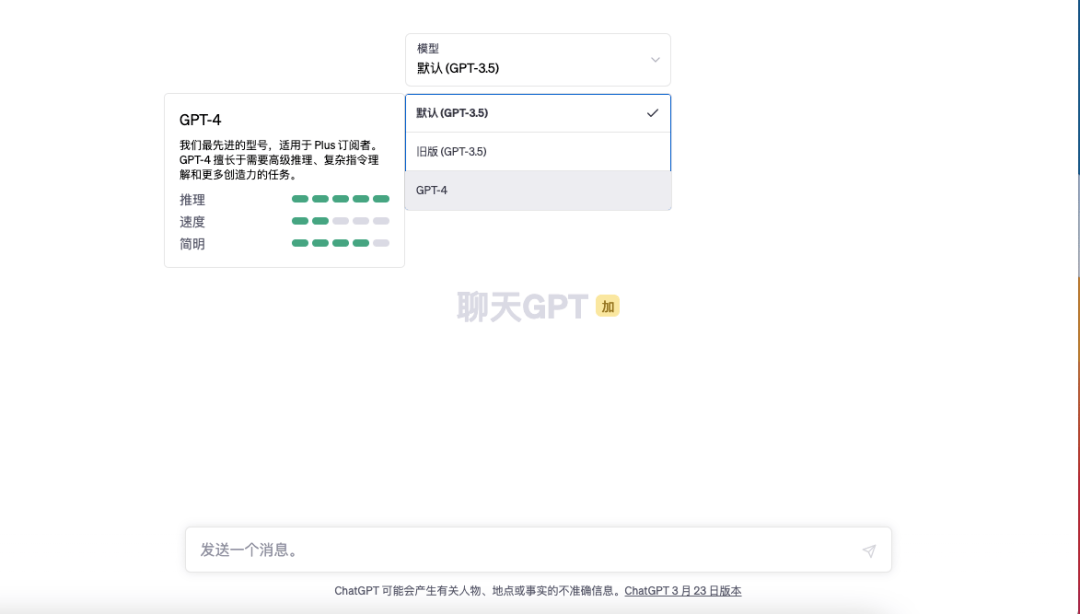Click the 发送一个消息 message input field
Image resolution: width=1080 pixels, height=614 pixels.
click(x=450, y=549)
